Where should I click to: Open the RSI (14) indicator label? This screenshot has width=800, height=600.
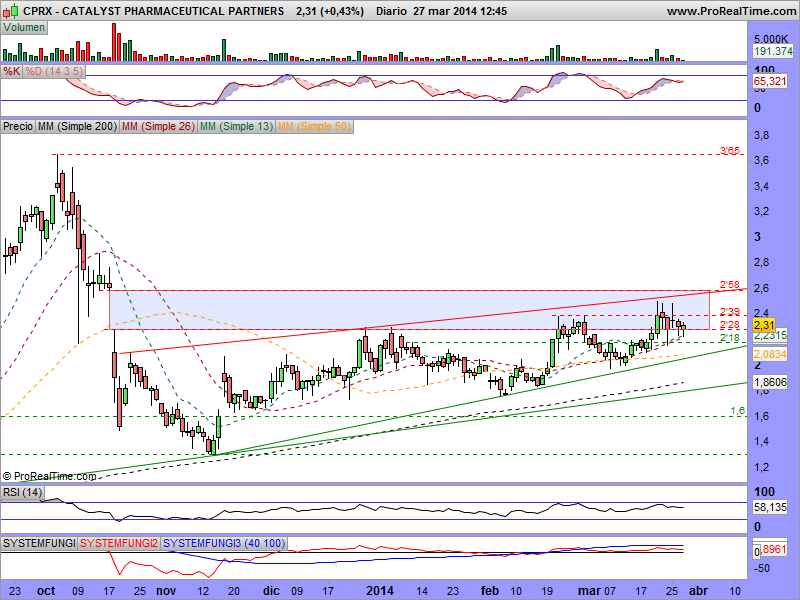22,491
